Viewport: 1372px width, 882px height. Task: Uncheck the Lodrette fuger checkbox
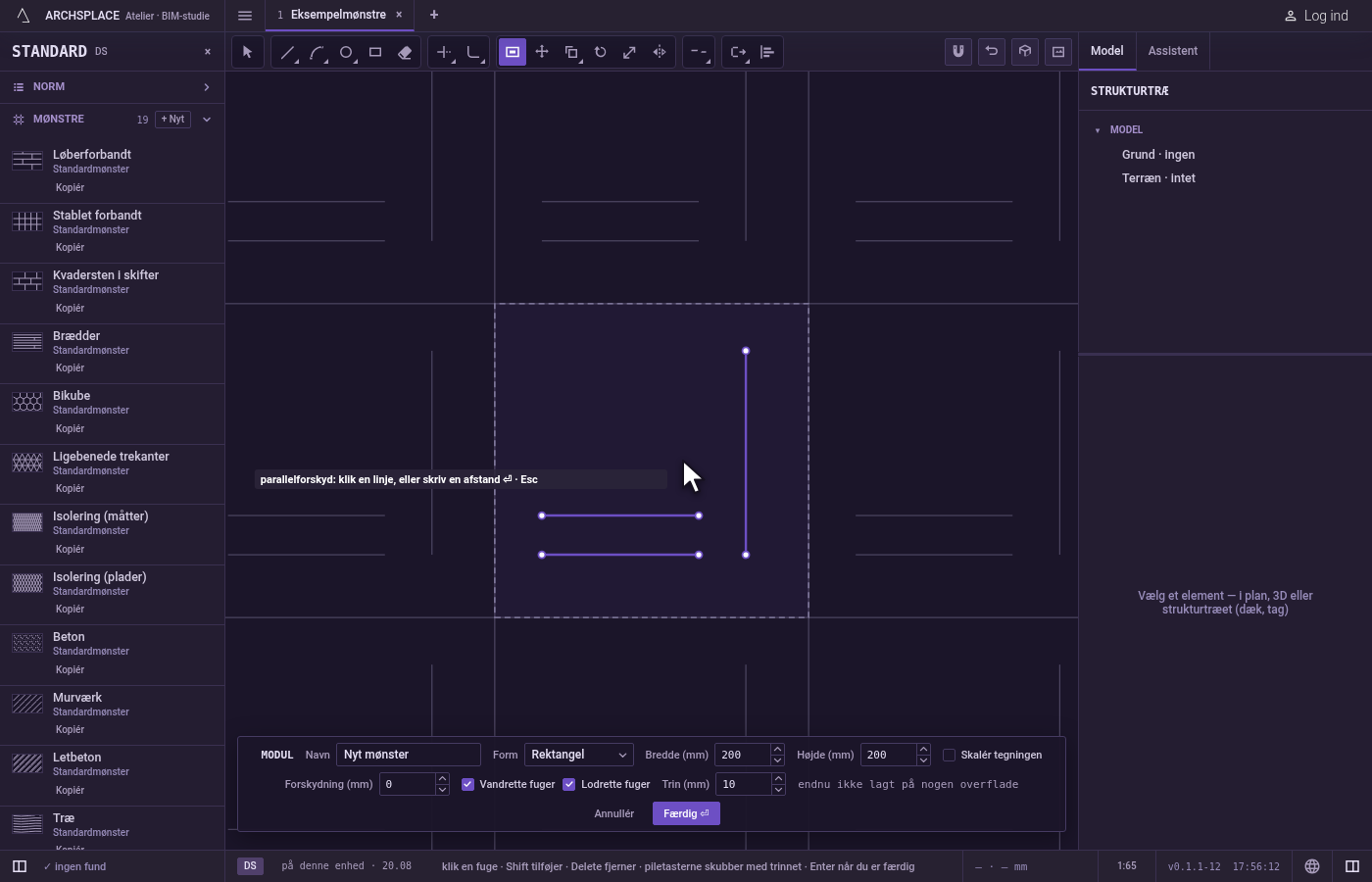[568, 784]
